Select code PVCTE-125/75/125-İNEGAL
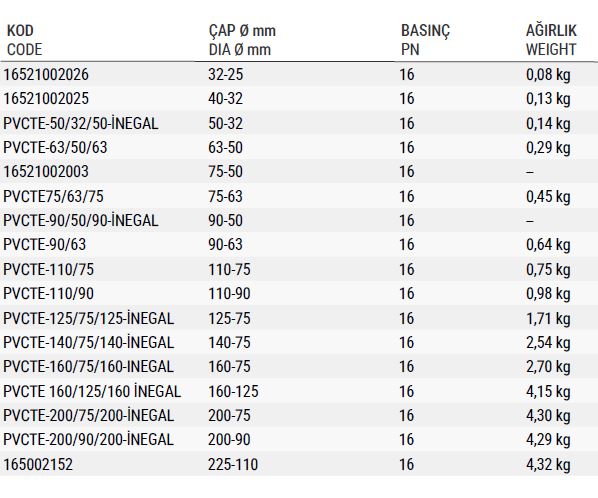598x498 pixels. point(88,318)
